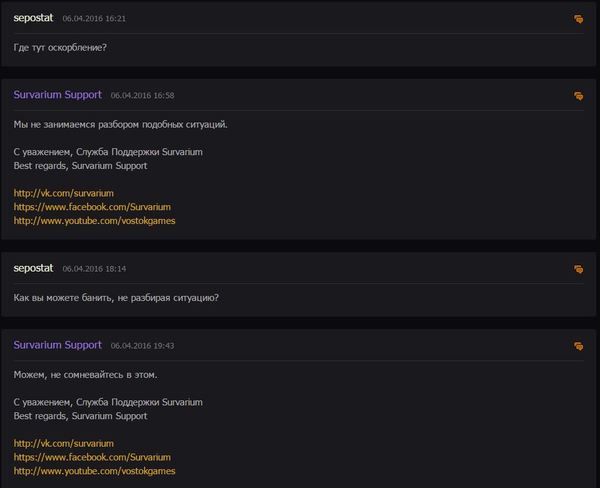Click the 06.04.2016 19:43 timestamp

click(x=142, y=346)
